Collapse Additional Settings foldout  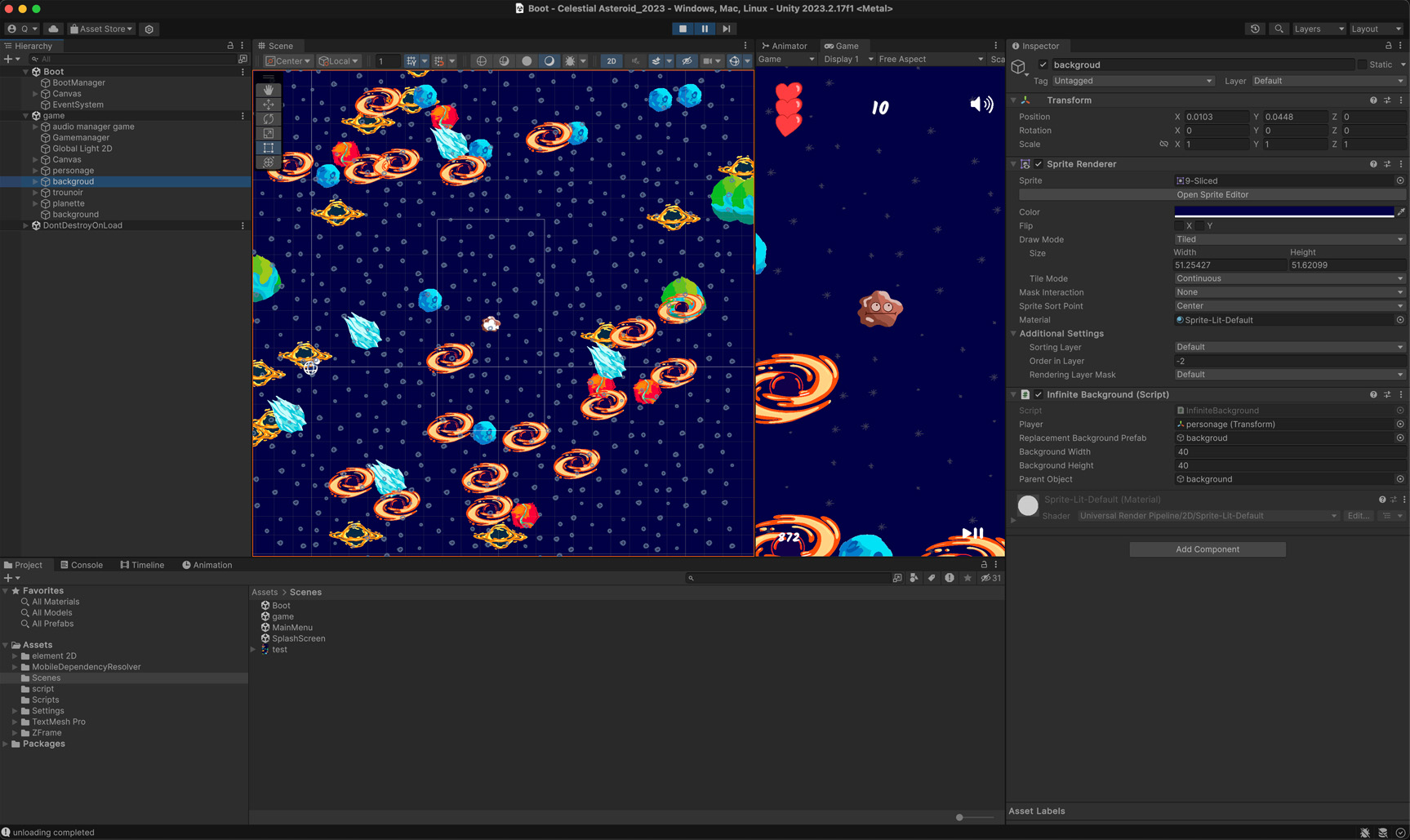(x=1014, y=334)
